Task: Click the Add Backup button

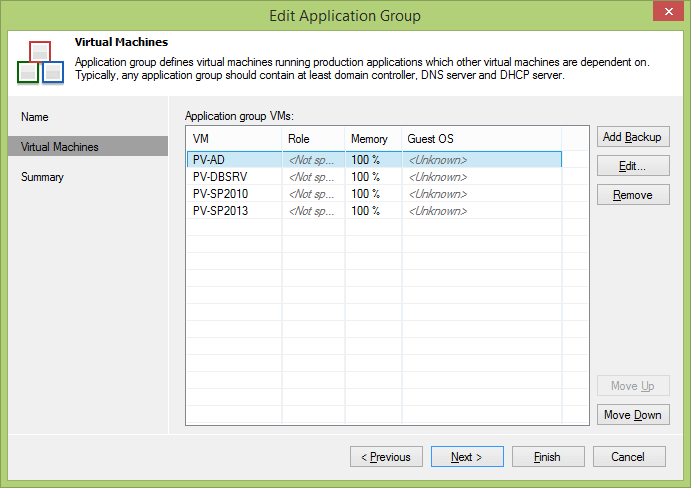Action: (632, 137)
